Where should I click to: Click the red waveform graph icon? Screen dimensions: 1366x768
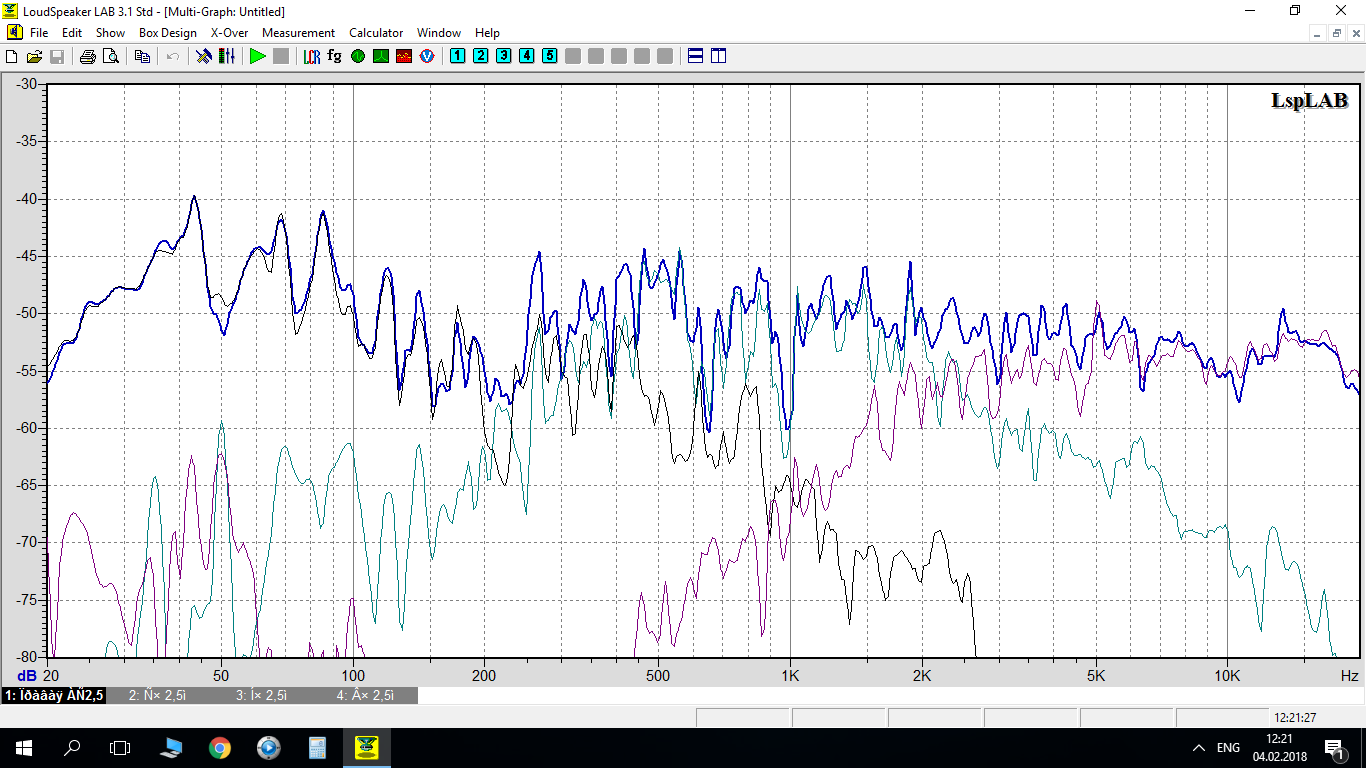[404, 56]
